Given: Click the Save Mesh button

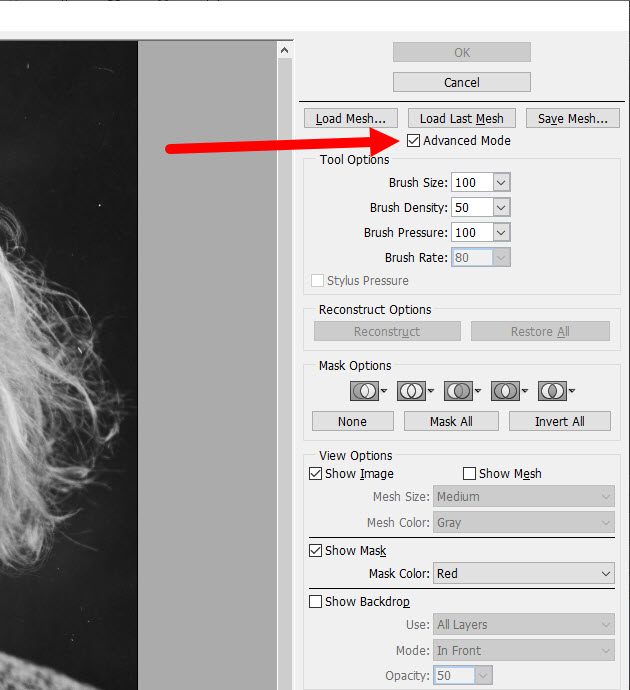Looking at the screenshot, I should pos(573,118).
